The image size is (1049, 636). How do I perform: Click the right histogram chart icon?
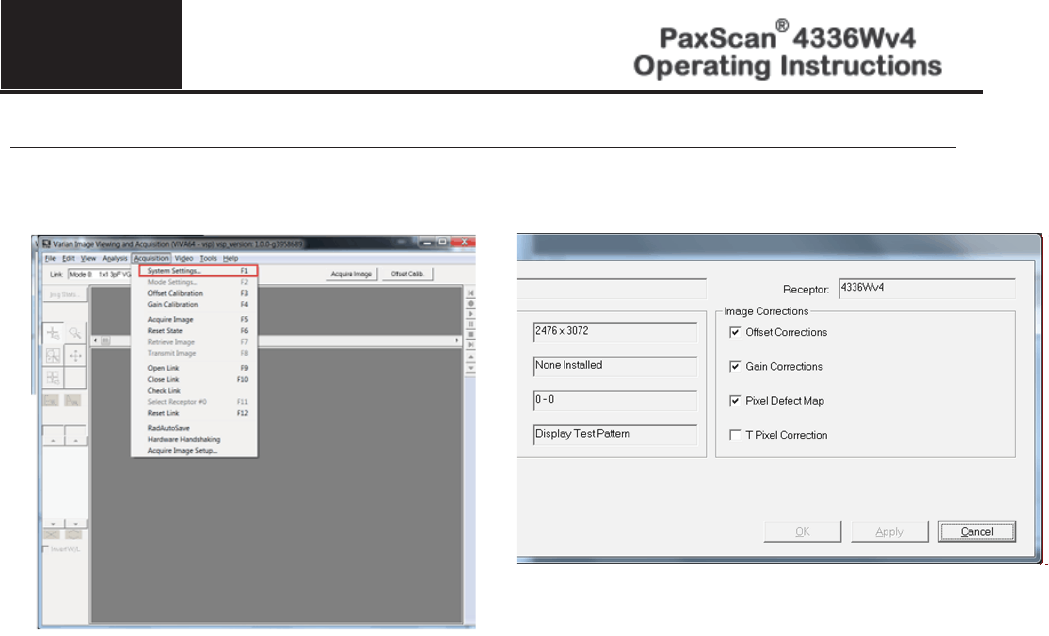tap(72, 401)
